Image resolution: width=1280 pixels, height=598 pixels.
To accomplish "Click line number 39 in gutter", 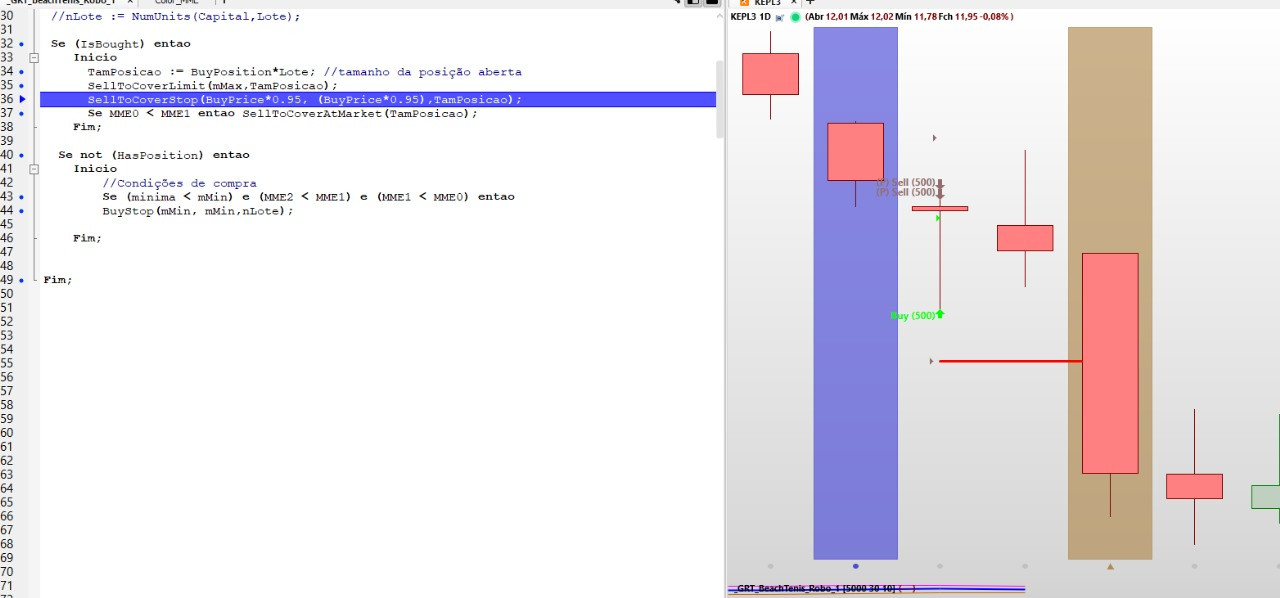I will tap(7, 141).
